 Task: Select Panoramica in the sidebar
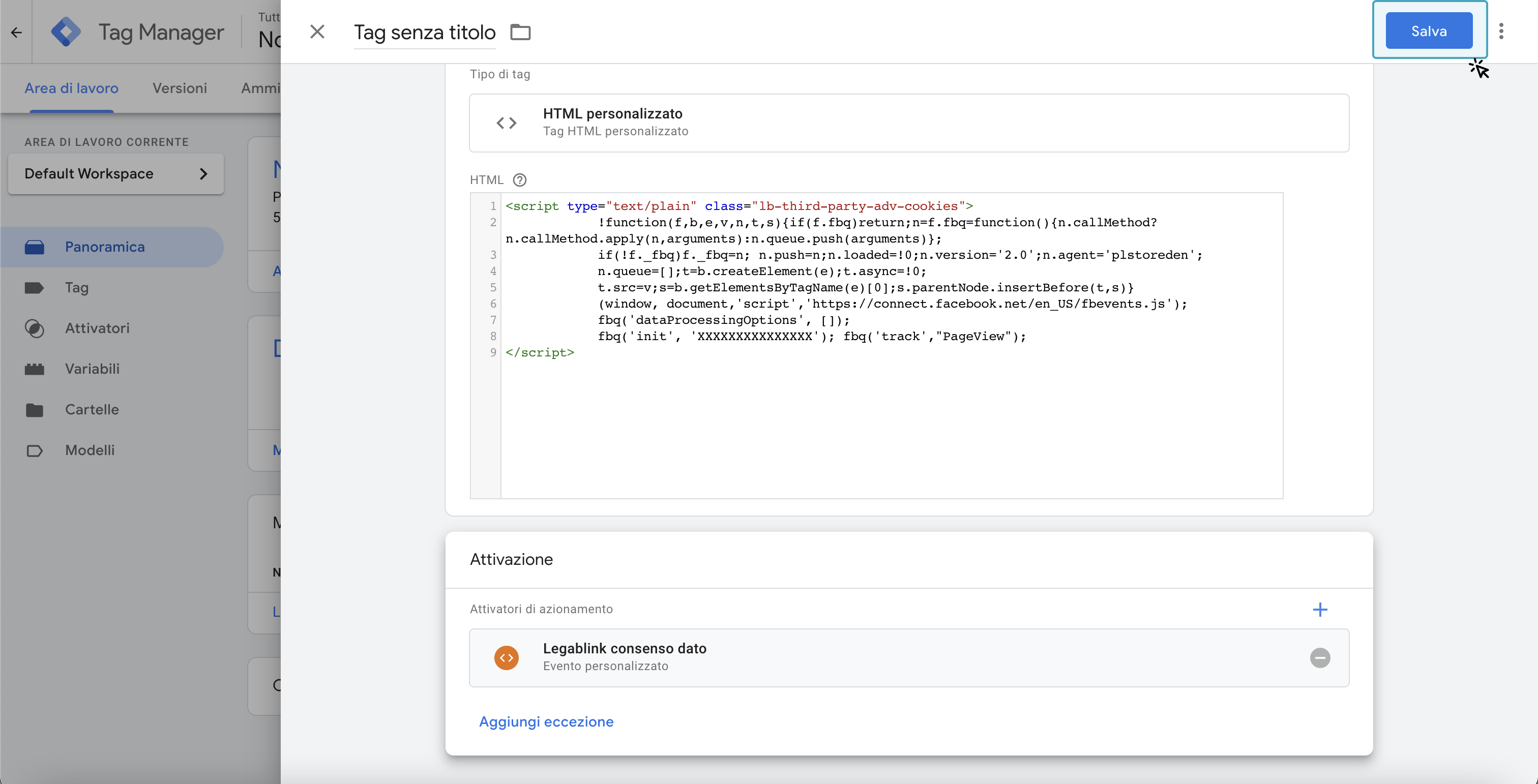[x=112, y=247]
